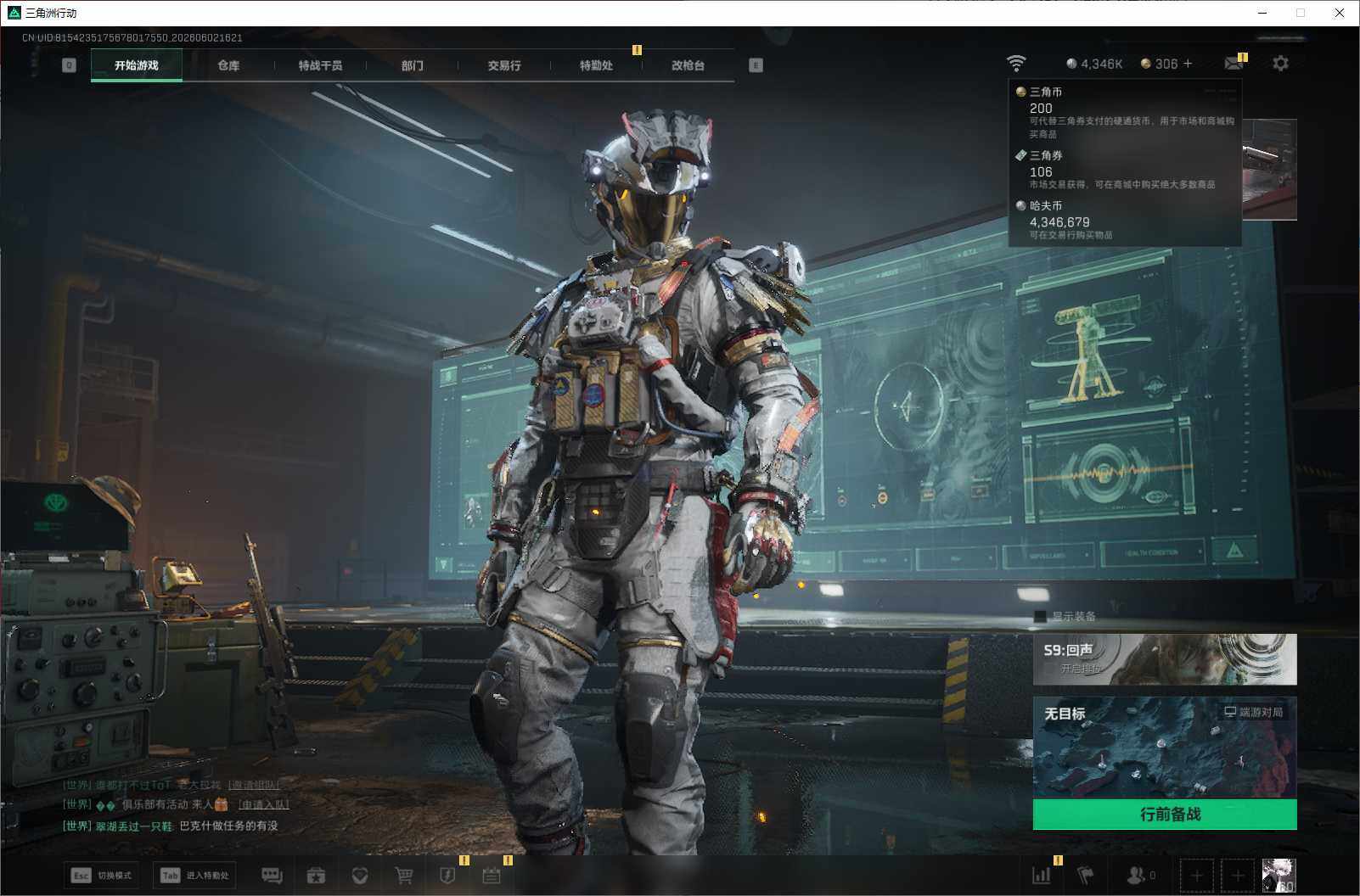Screen dimensions: 1360x896
Task: Open the flags icon
Action: coord(1086,875)
